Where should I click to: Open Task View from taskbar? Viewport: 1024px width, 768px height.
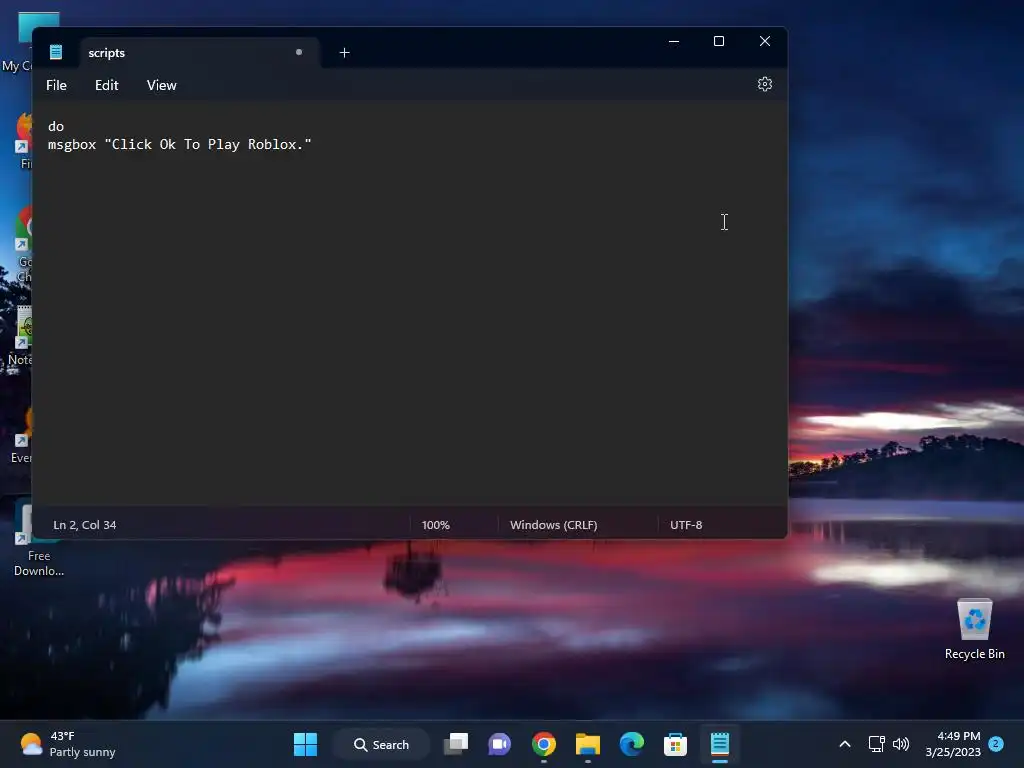click(x=456, y=744)
